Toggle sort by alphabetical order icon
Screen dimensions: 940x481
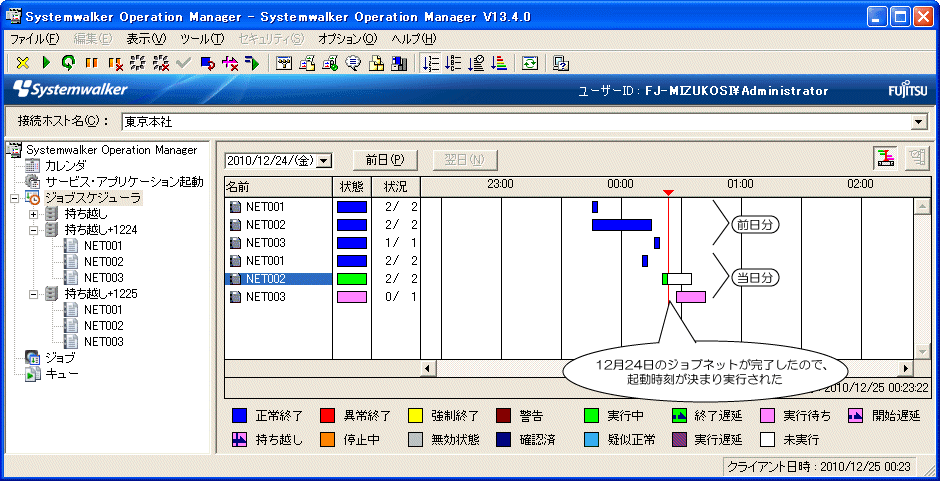(x=453, y=63)
